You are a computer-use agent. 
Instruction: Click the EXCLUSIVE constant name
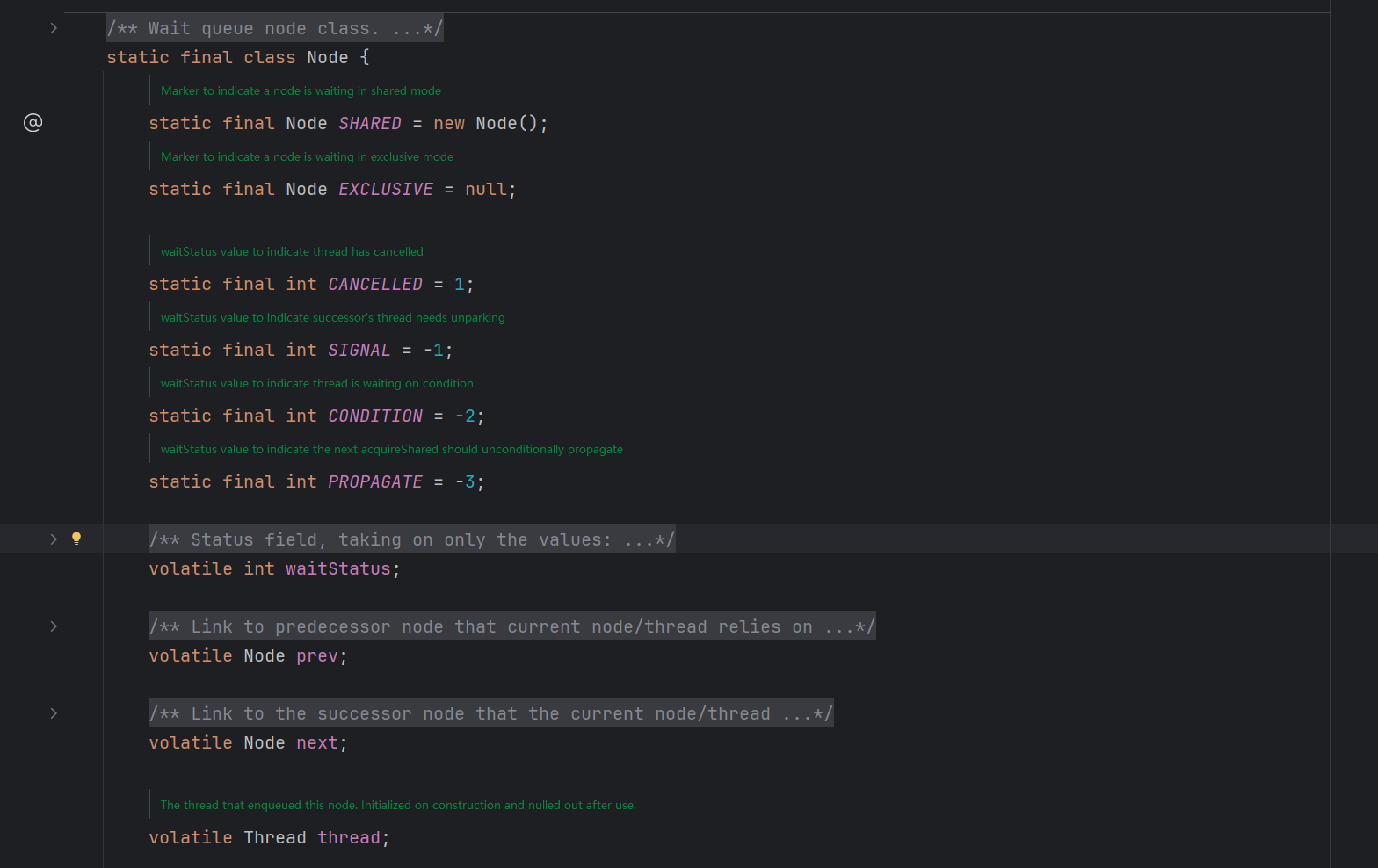point(385,190)
